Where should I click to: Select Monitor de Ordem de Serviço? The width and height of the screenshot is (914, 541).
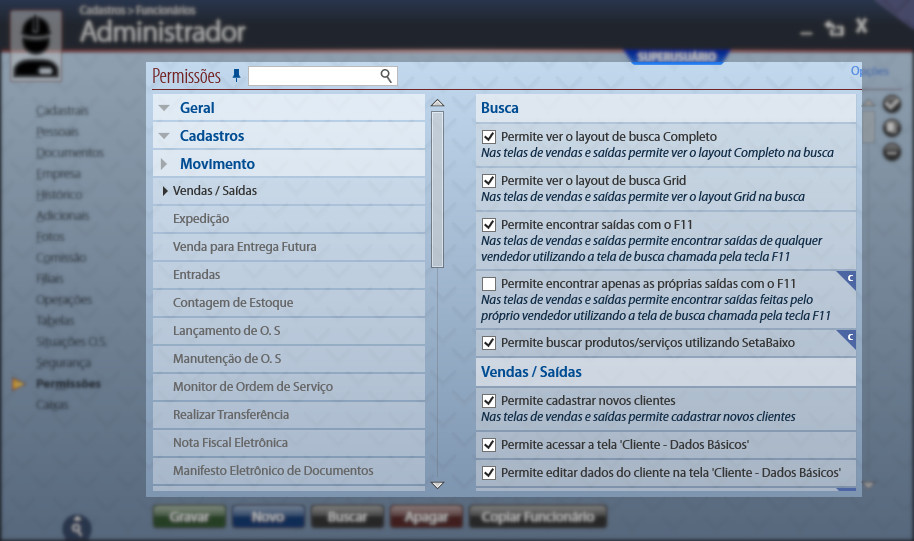coord(289,387)
